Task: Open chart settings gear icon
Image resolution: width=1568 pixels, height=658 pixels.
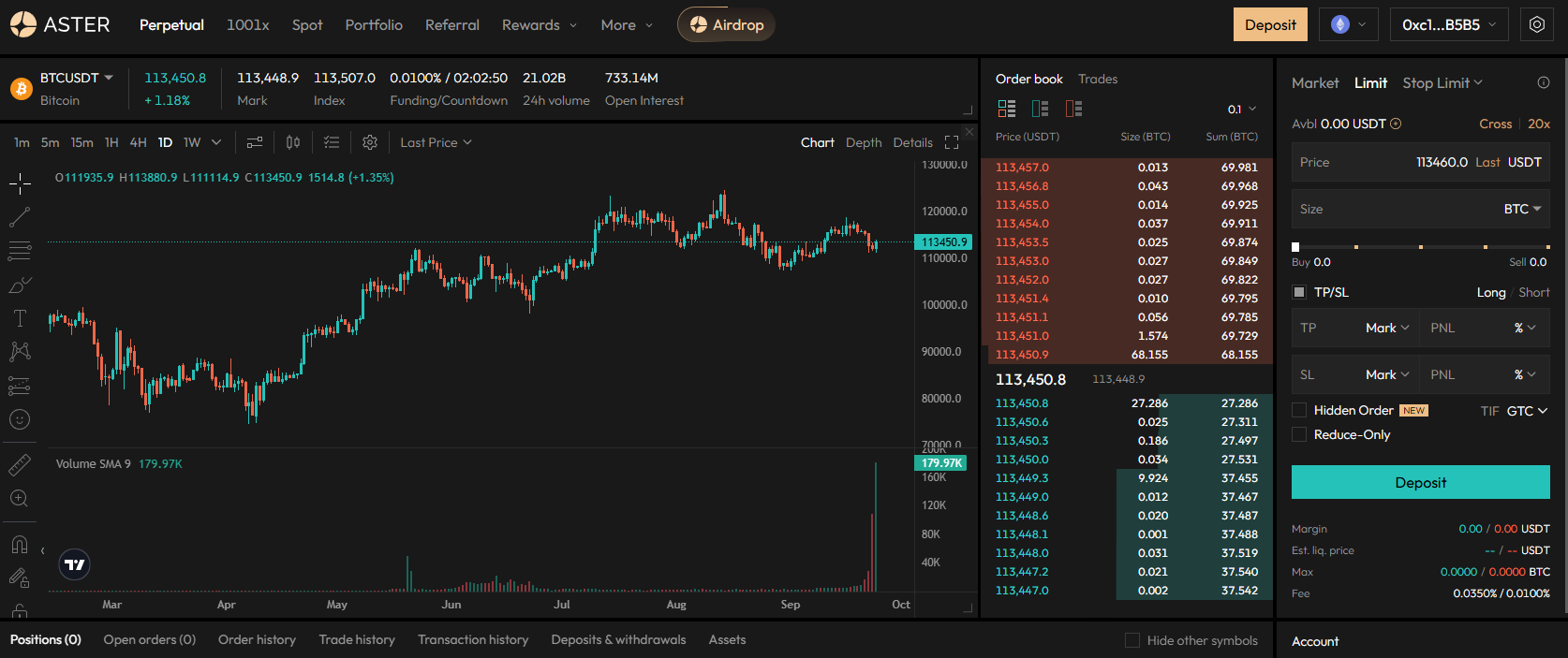Action: 370,142
